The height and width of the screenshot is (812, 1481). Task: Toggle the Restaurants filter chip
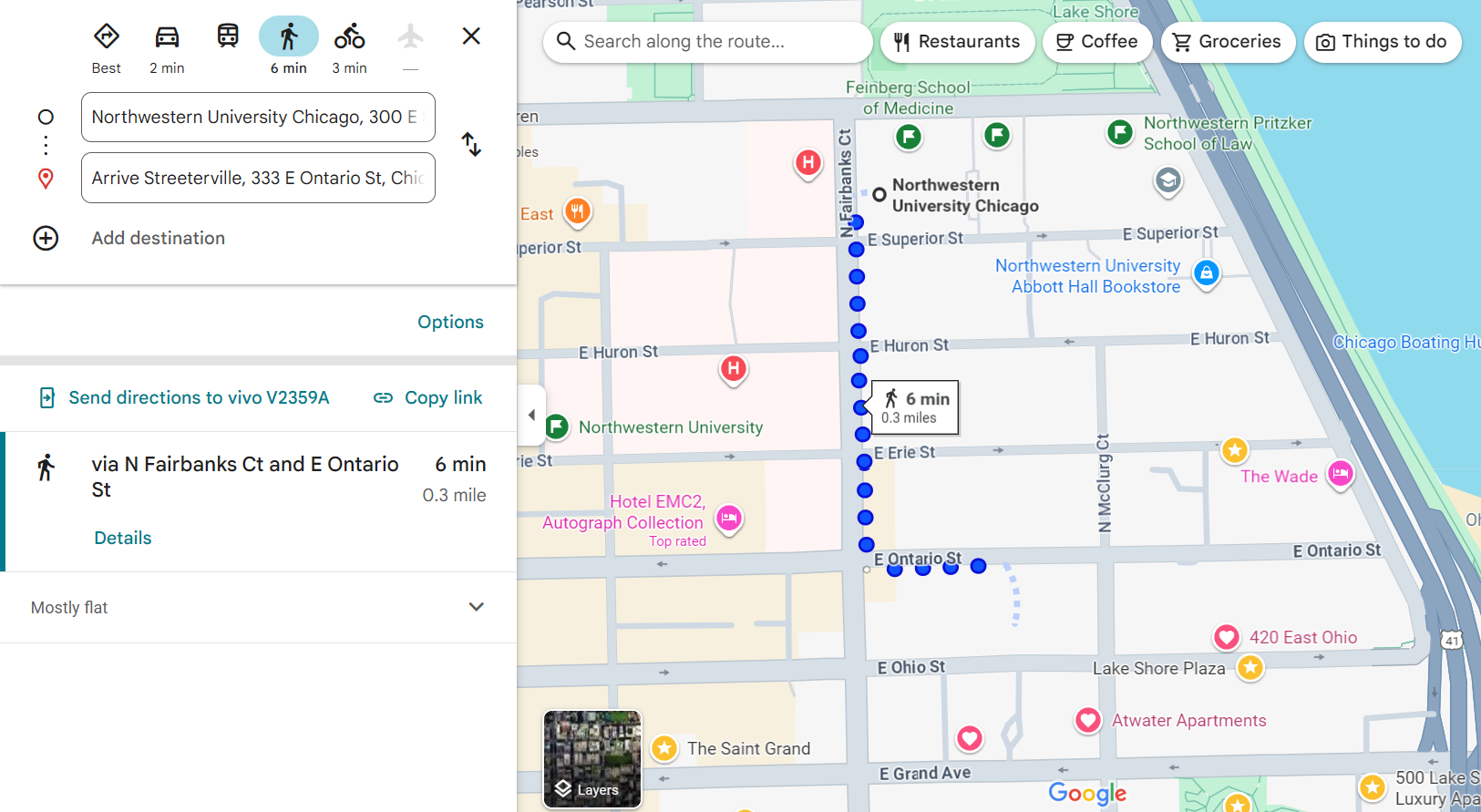tap(957, 42)
